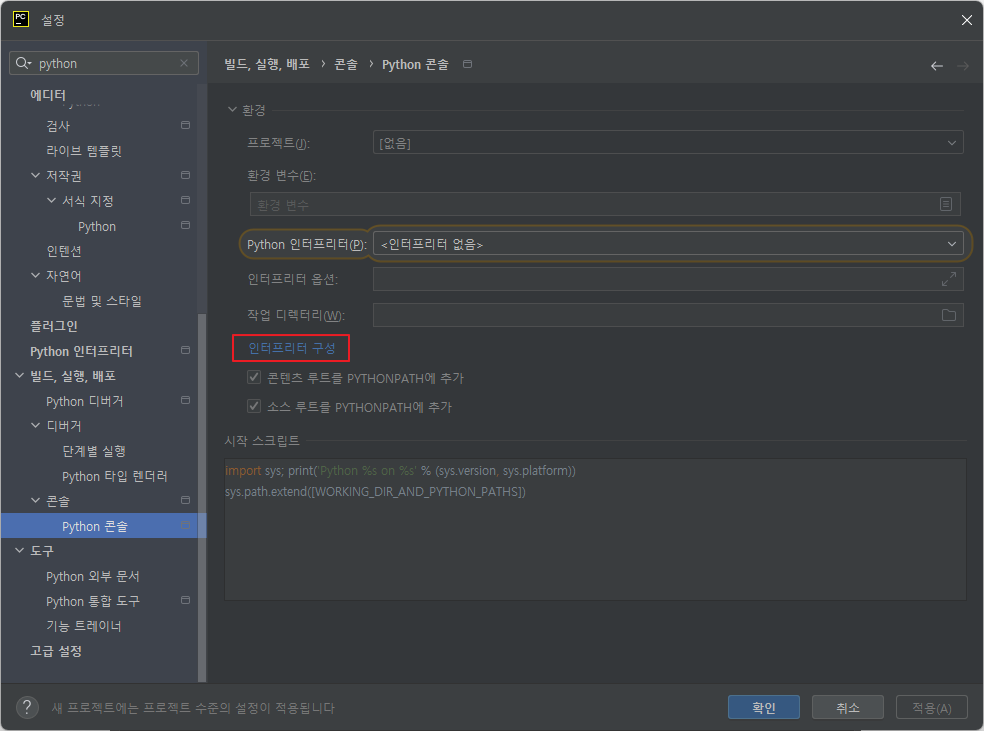Viewport: 984px width, 731px height.
Task: Select 검사 in settings tree
Action: tap(58, 125)
